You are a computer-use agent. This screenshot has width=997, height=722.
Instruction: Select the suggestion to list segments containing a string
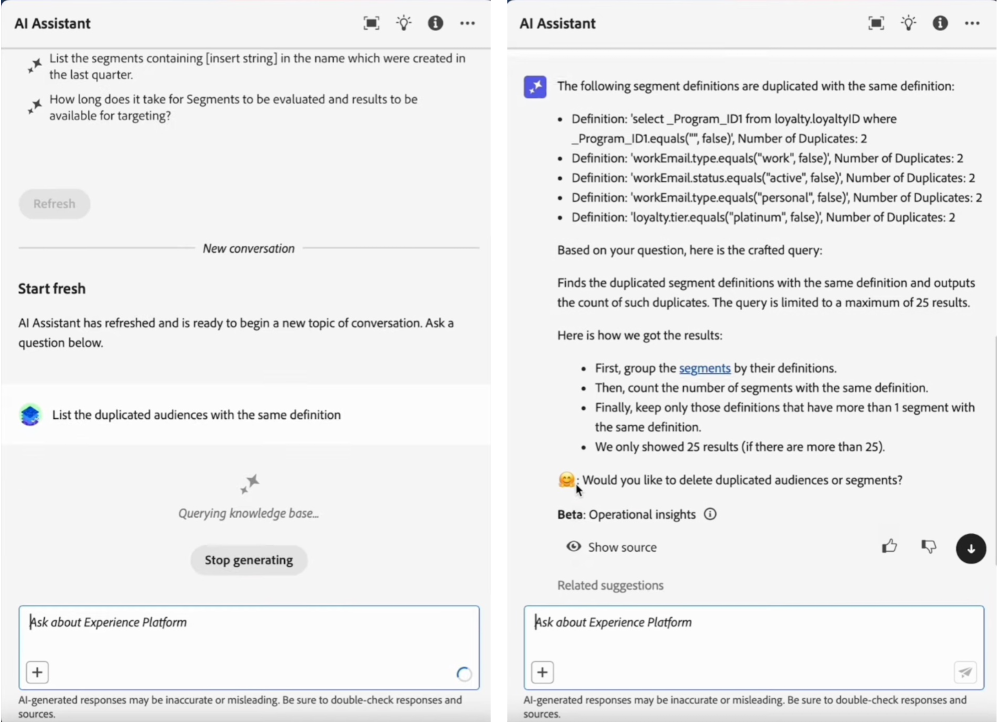pyautogui.click(x=257, y=66)
